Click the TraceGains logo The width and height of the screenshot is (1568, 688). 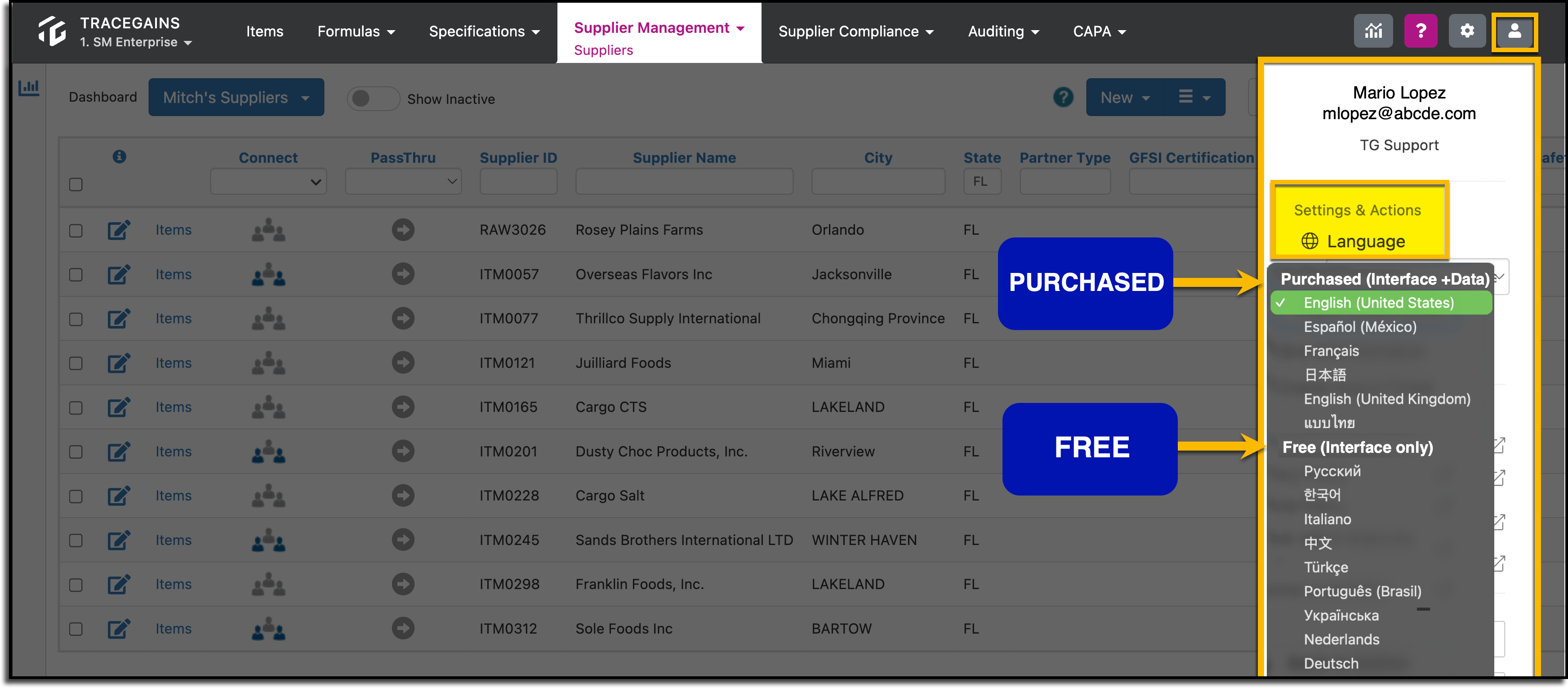(52, 31)
